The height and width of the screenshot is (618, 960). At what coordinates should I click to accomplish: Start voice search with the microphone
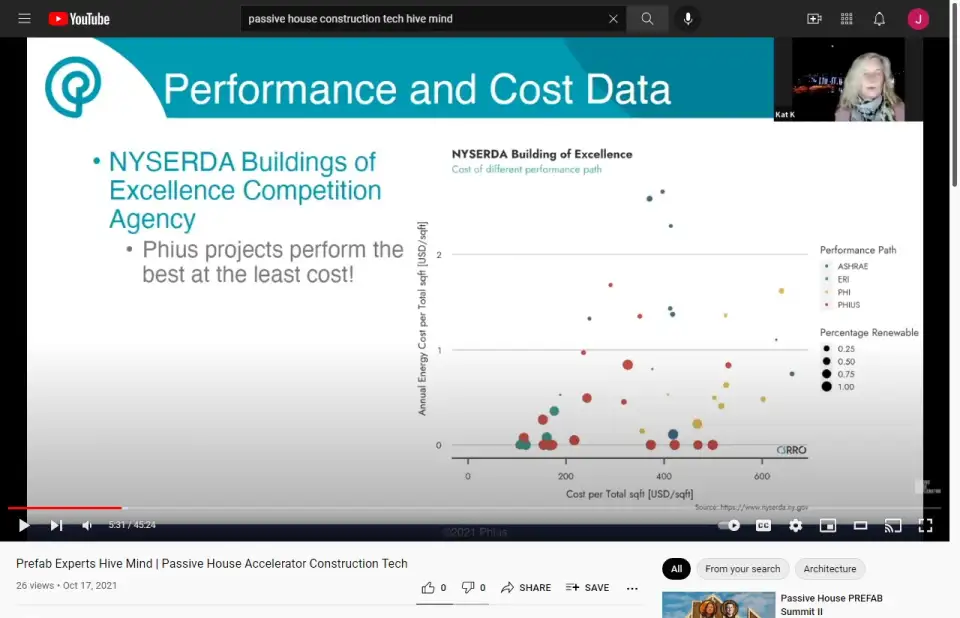click(x=688, y=19)
